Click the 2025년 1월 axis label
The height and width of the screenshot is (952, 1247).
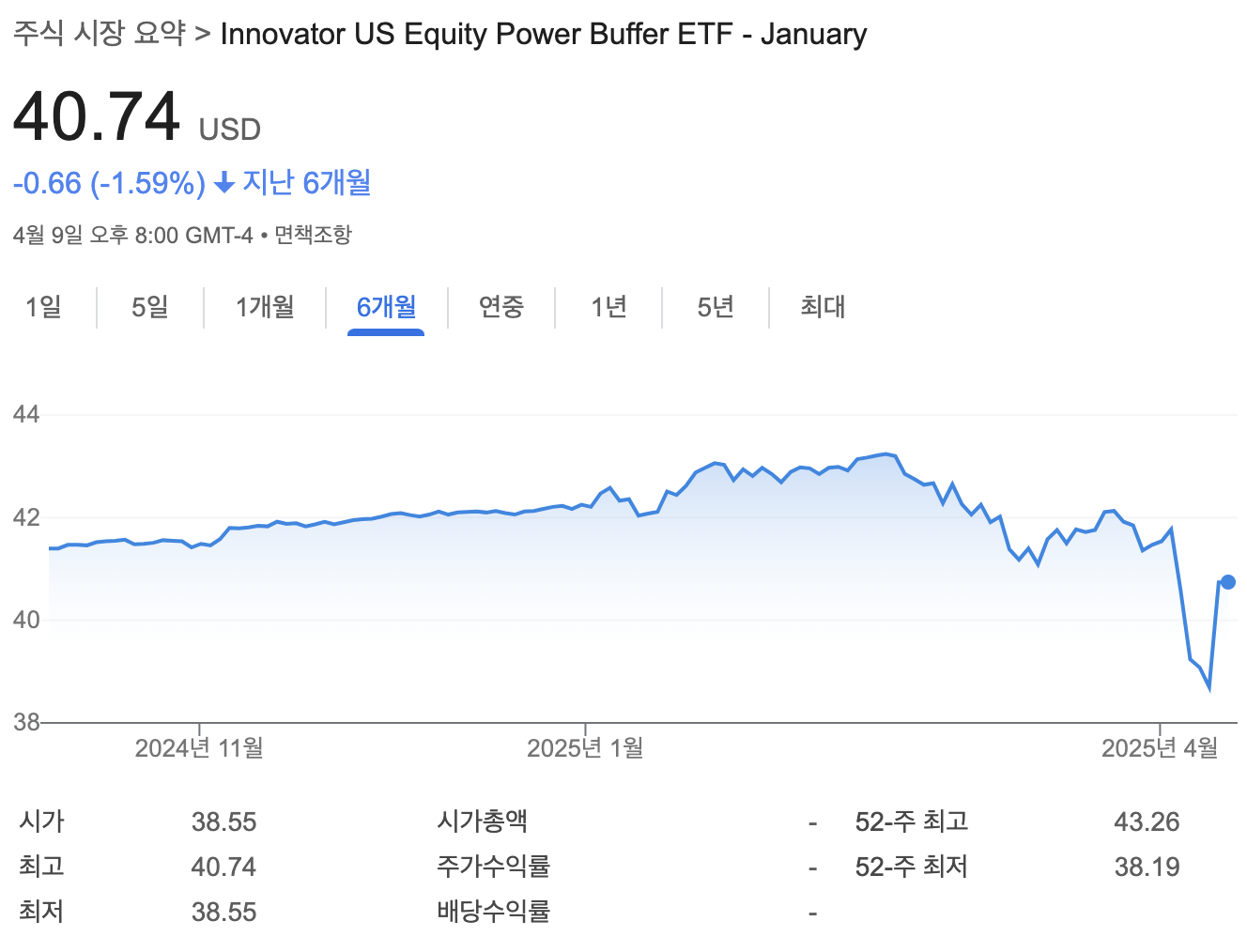584,748
